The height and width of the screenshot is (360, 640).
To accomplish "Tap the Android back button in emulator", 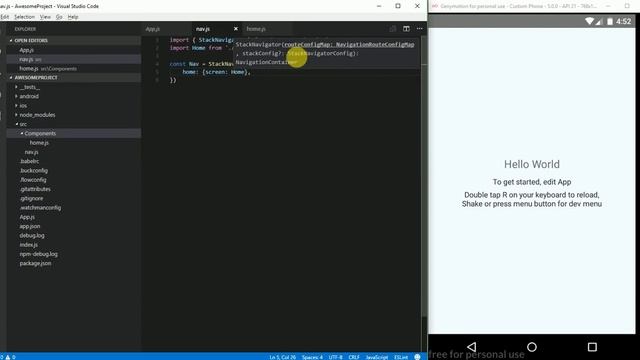I will pos(471,347).
